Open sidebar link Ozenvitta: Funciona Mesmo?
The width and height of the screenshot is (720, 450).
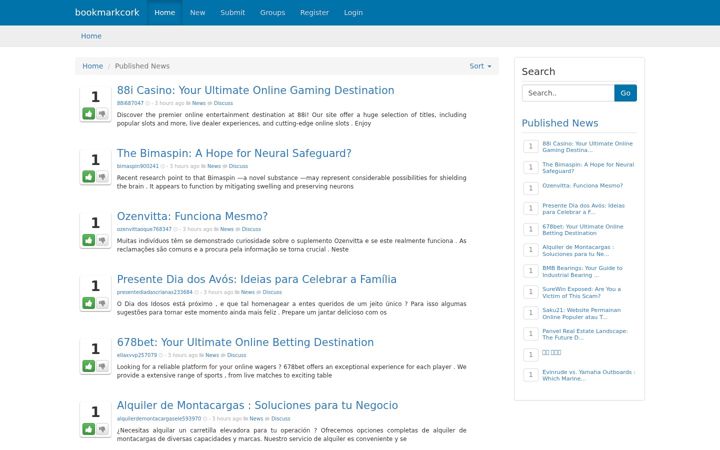click(x=582, y=186)
